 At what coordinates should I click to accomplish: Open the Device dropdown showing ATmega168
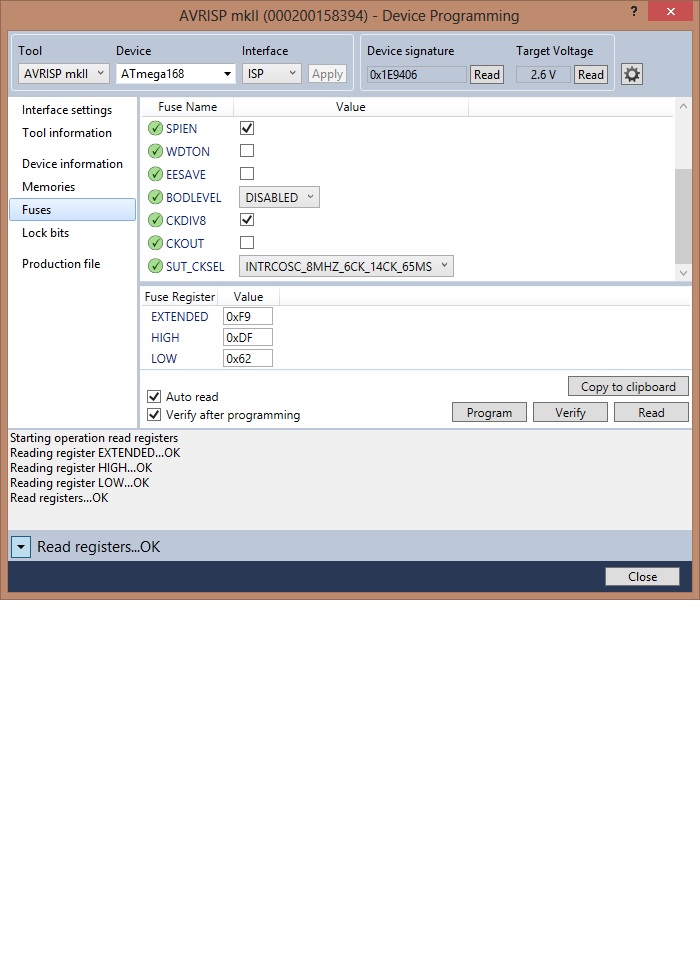tap(176, 74)
